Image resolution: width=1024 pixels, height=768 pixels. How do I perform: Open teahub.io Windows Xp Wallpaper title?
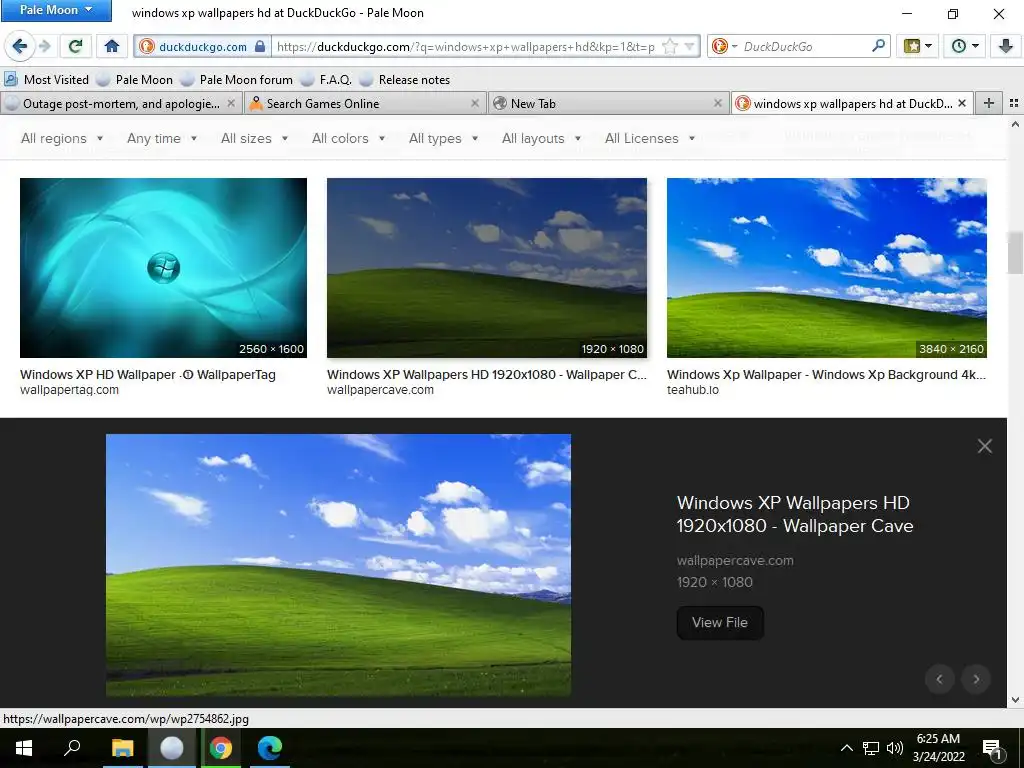pos(826,375)
